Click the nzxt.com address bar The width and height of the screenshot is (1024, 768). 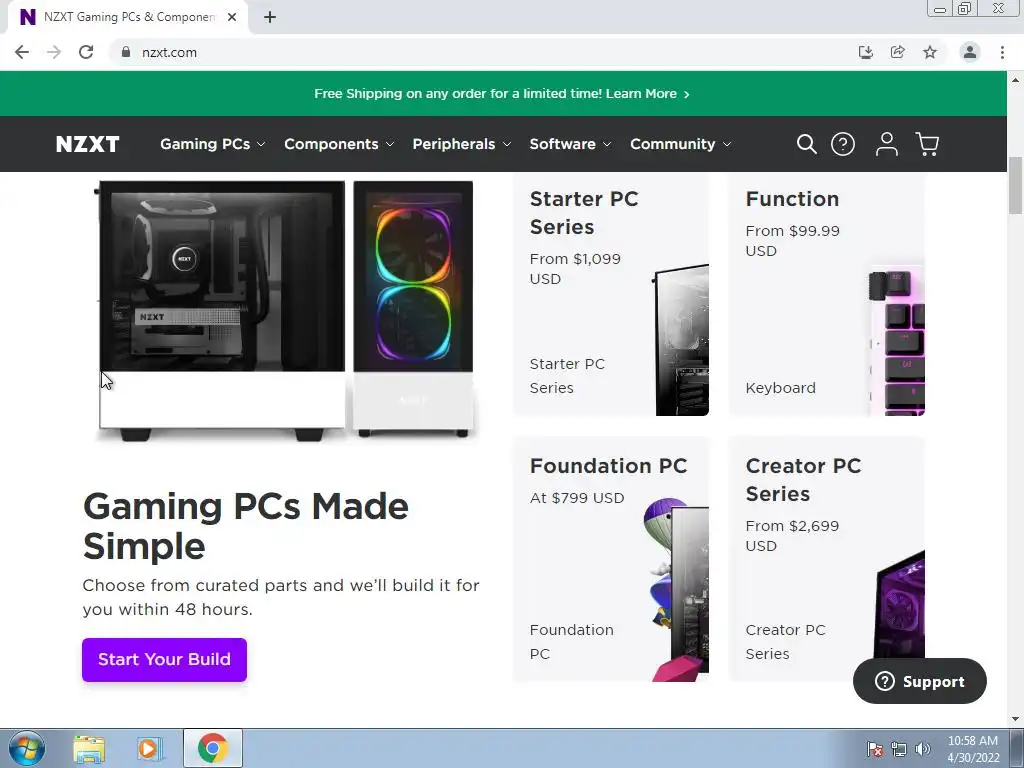coord(483,52)
